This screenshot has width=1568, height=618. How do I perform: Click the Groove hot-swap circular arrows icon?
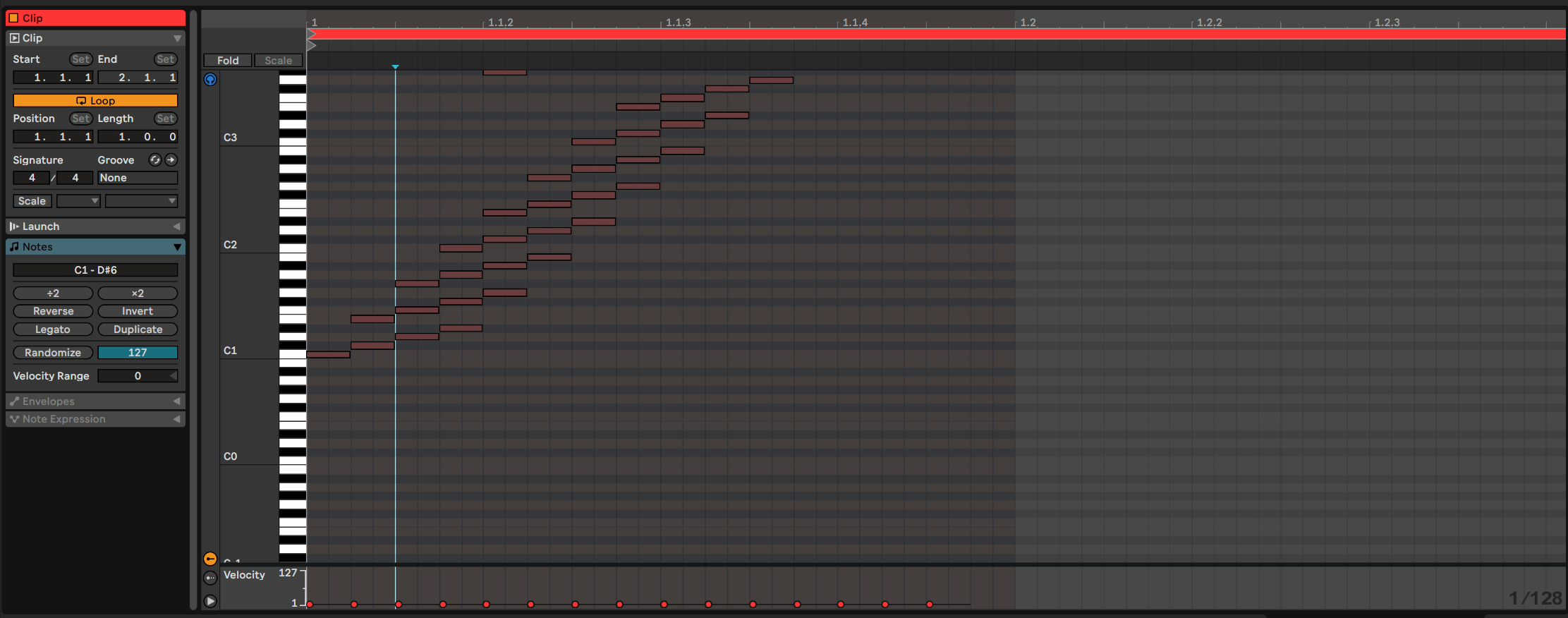click(x=155, y=160)
